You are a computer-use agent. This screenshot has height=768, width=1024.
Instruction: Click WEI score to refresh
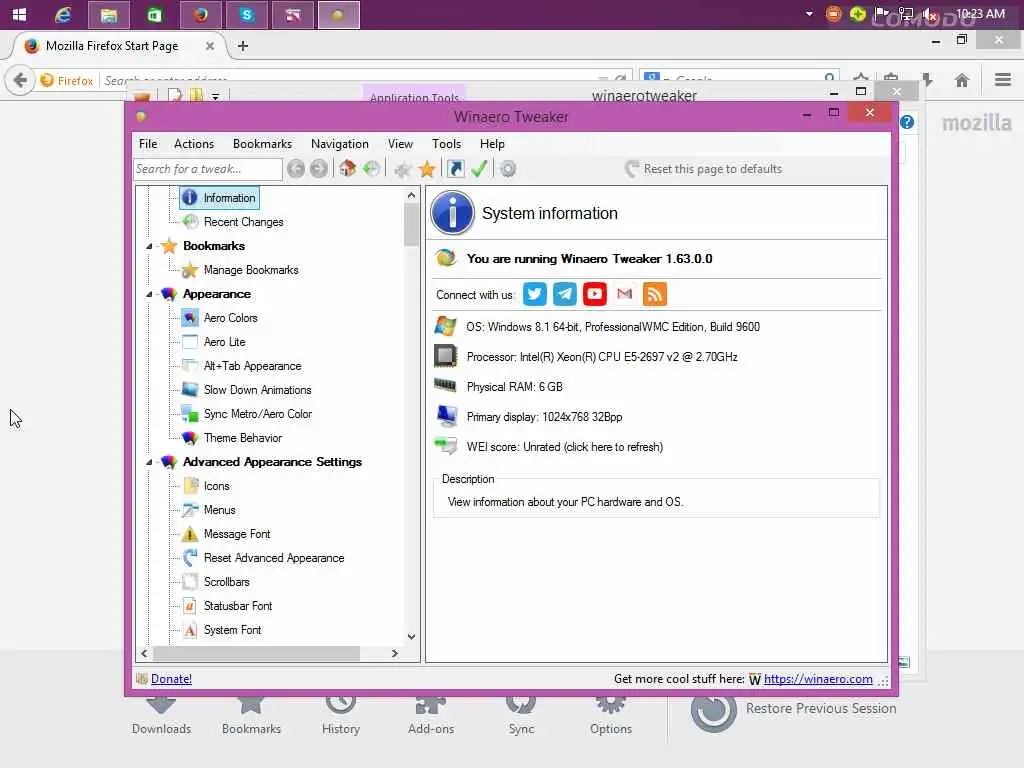[x=564, y=447]
